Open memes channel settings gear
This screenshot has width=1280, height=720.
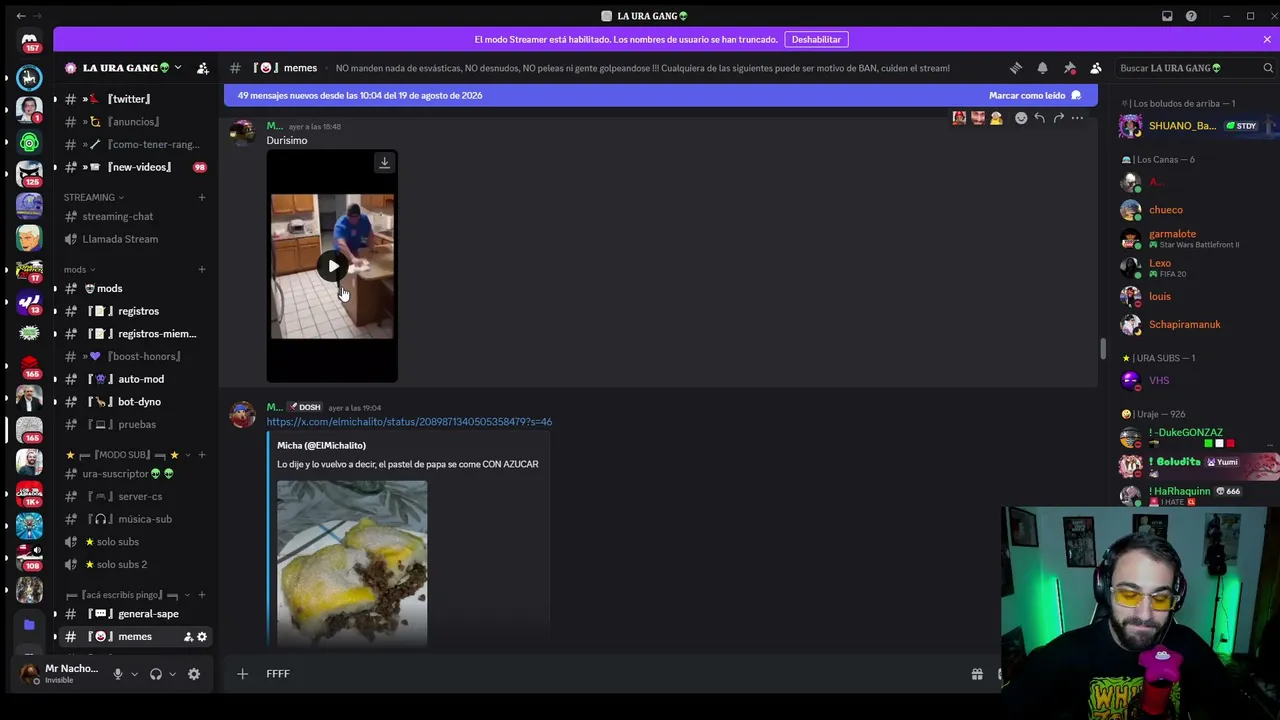202,637
